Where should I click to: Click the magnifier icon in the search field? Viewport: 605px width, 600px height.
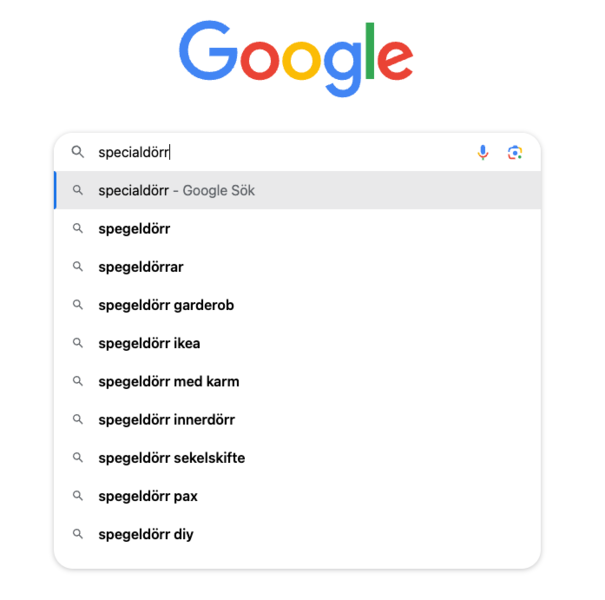pyautogui.click(x=77, y=152)
